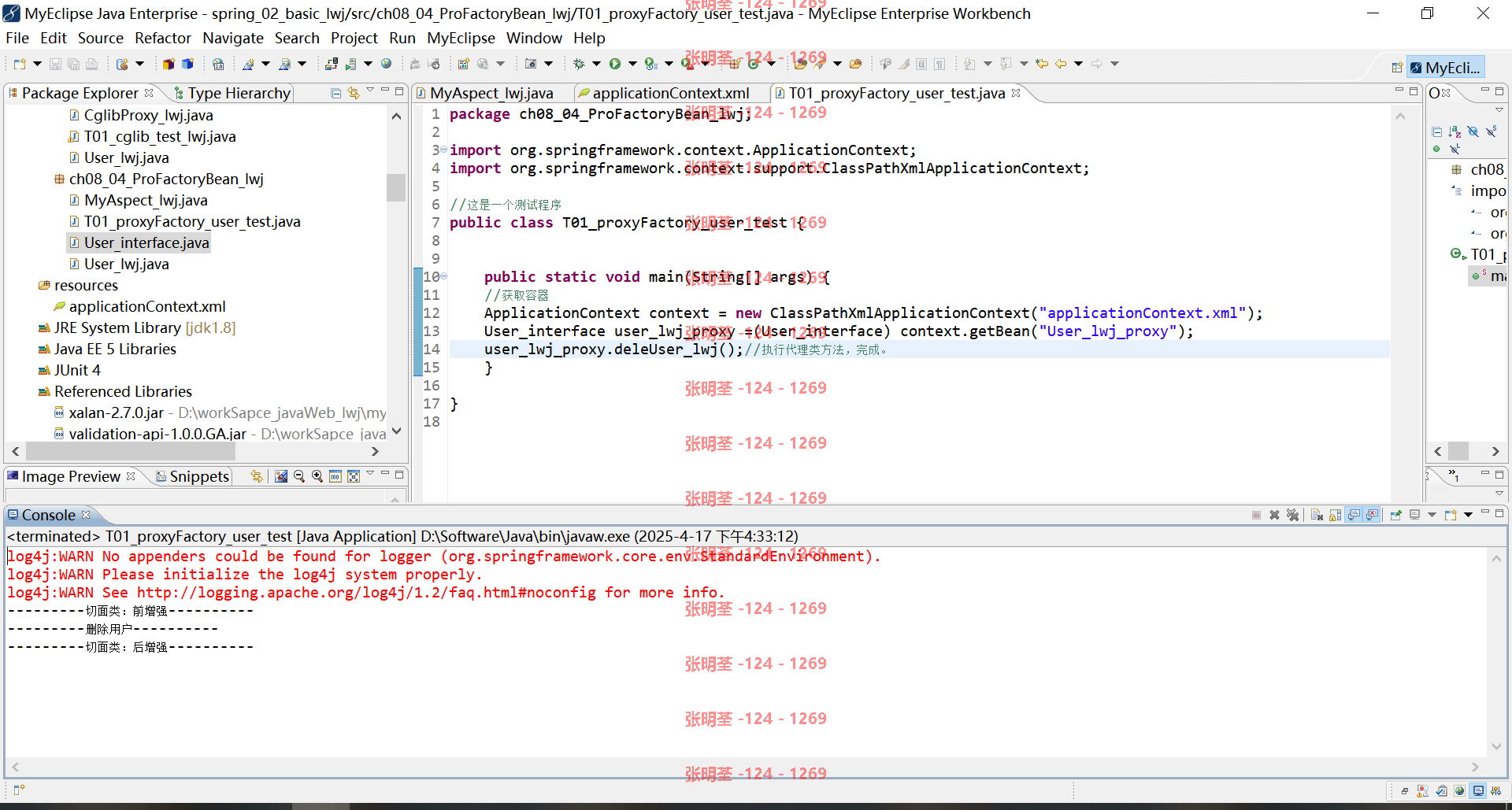
Task: Close the T01_proxyFactory_user_test.java tab
Action: (1016, 93)
